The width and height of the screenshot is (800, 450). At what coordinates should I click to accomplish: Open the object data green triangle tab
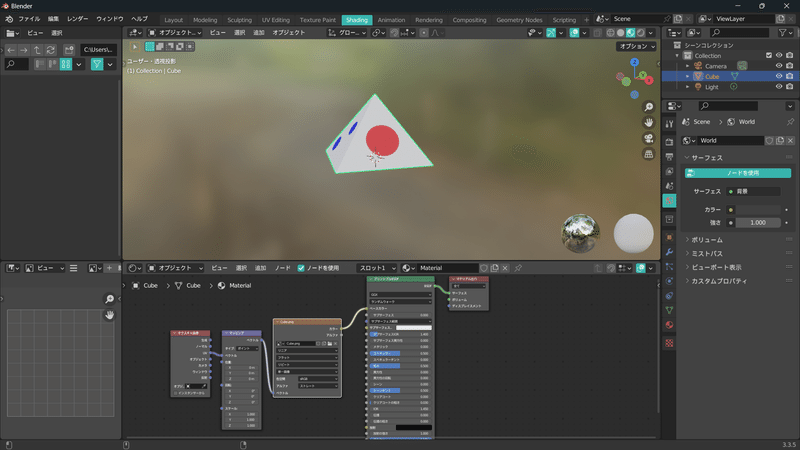(x=669, y=310)
